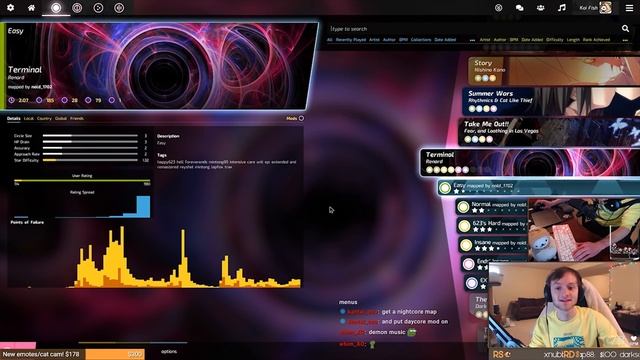Click the 'New emotes/cat cam! $178' goal bar

point(73,354)
